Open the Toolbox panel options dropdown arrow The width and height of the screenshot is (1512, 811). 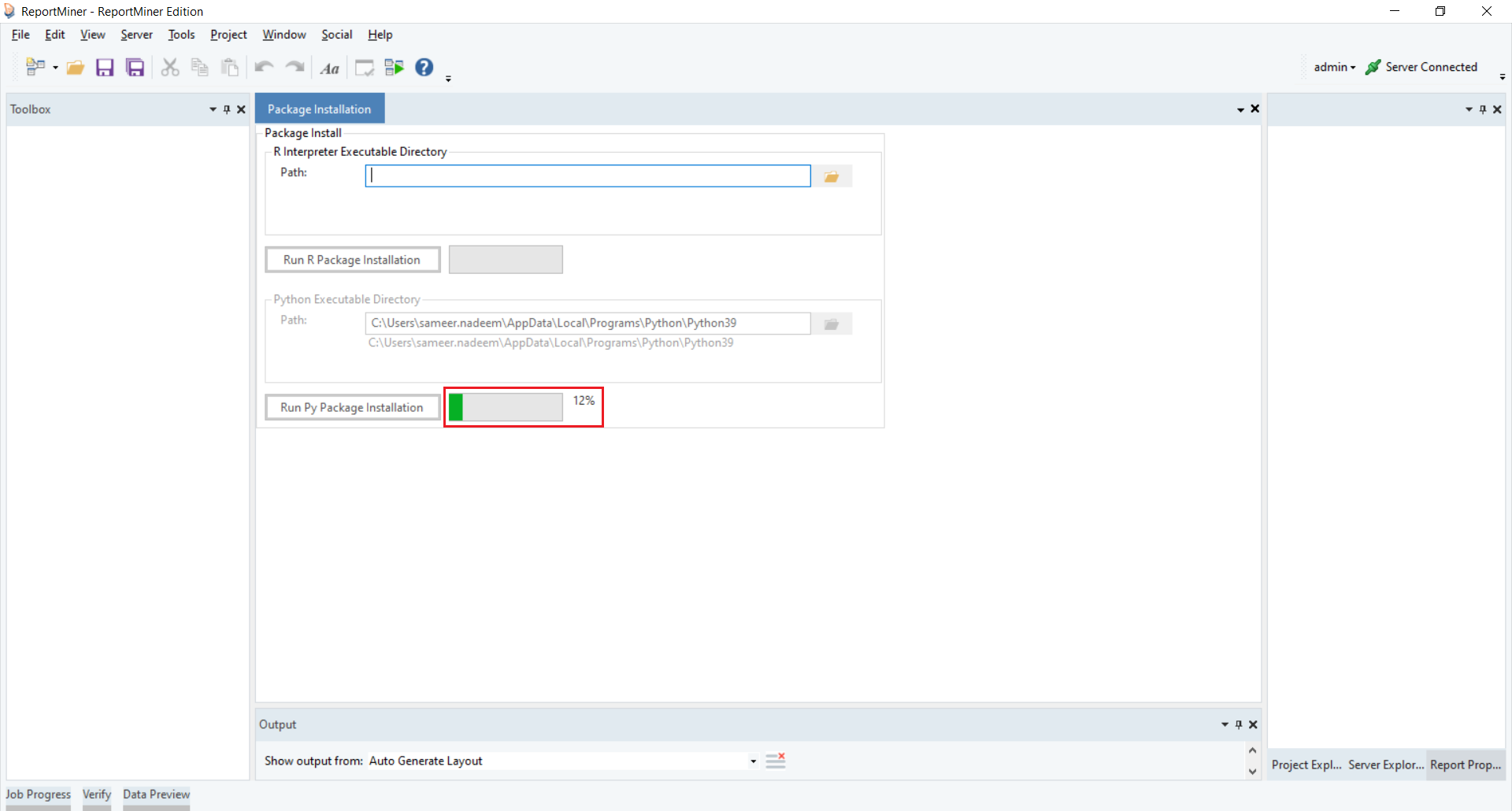click(x=213, y=109)
